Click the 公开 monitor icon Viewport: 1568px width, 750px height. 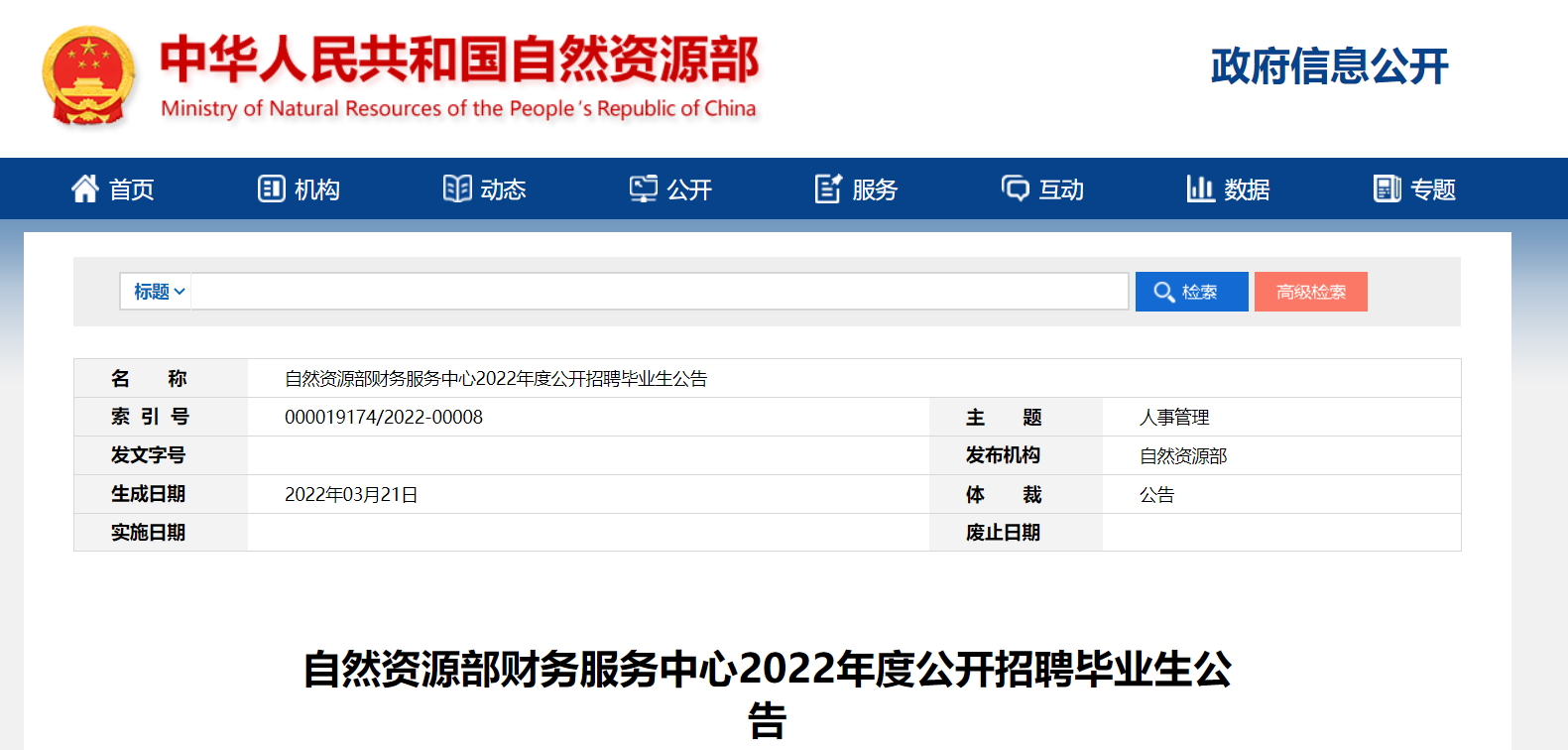644,188
